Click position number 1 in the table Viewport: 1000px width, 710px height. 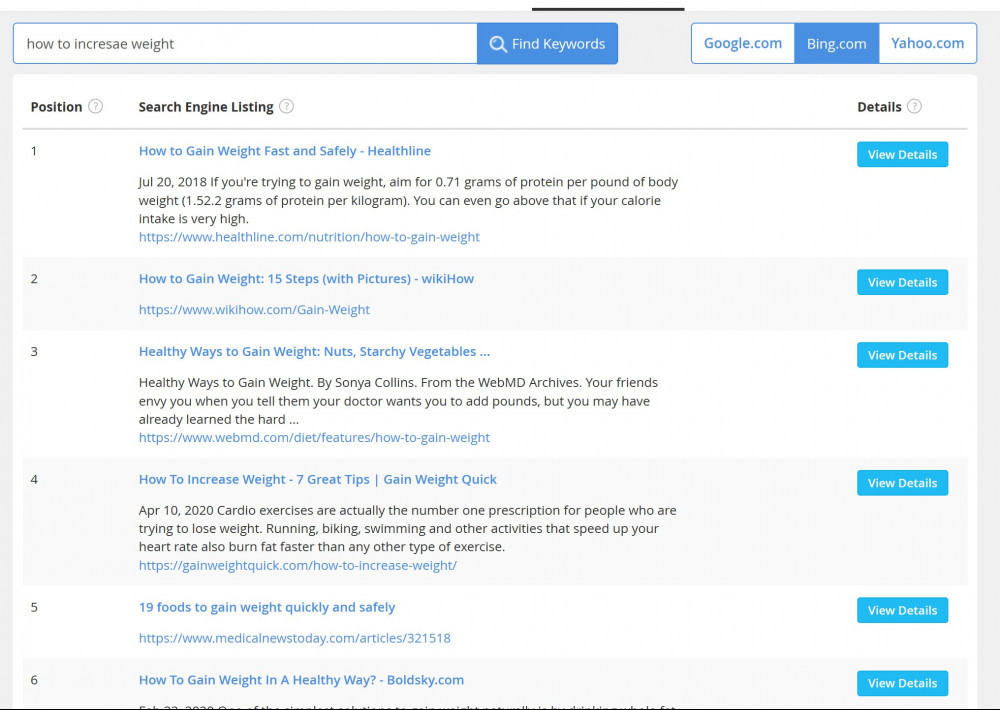[x=34, y=151]
